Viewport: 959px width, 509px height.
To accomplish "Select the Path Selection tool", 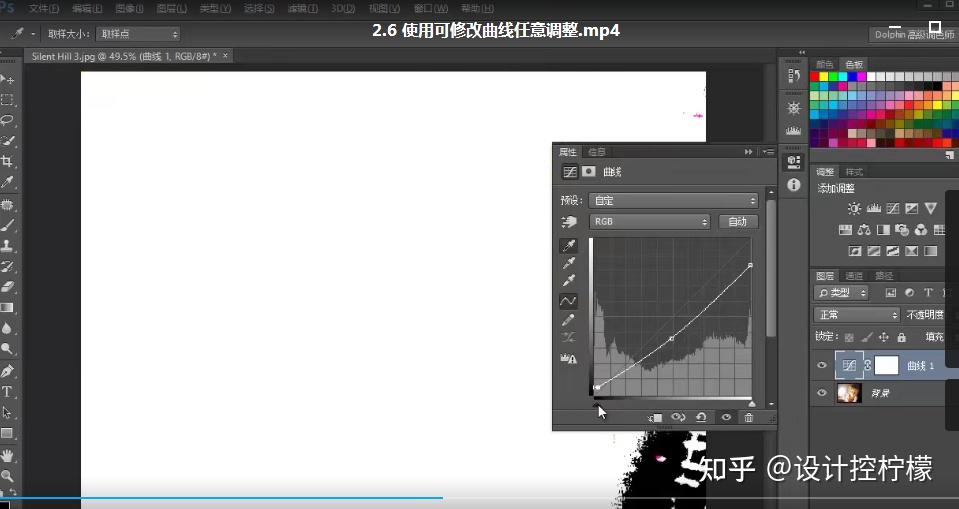I will tap(7, 412).
